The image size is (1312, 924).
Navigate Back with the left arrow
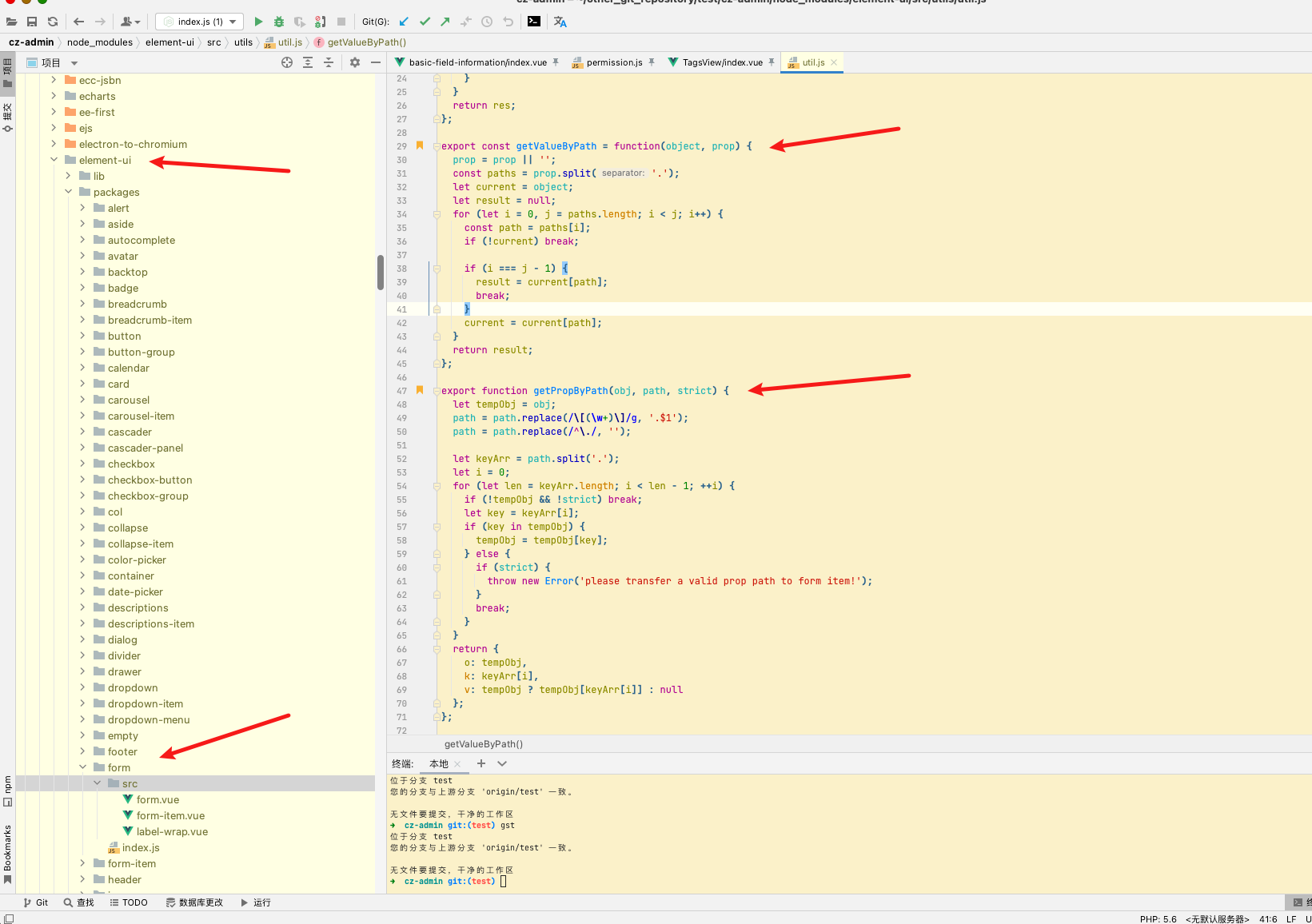point(78,22)
